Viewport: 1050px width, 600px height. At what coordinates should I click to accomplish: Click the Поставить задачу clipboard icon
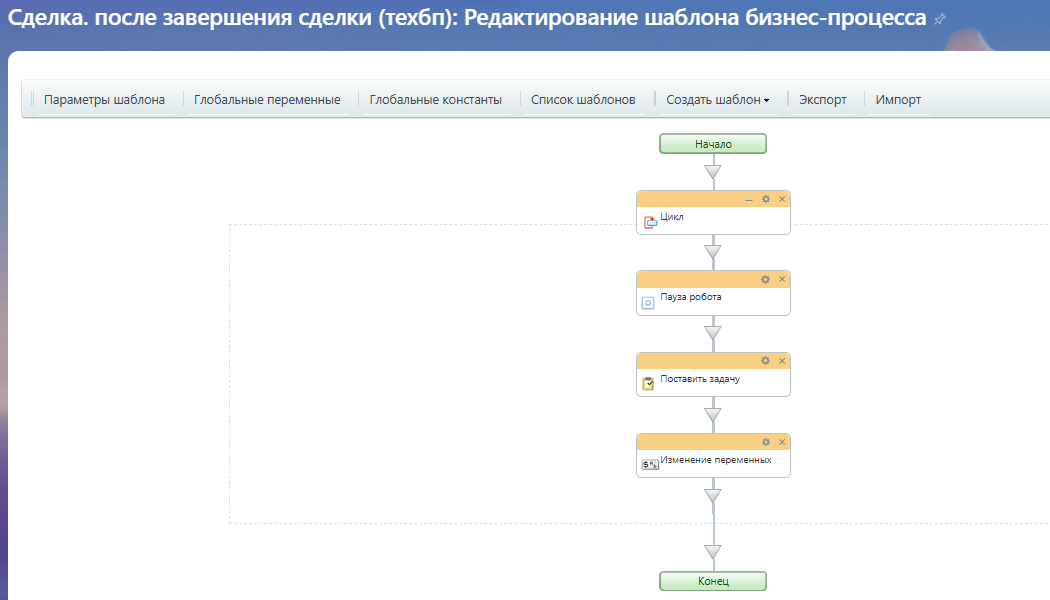pos(648,383)
